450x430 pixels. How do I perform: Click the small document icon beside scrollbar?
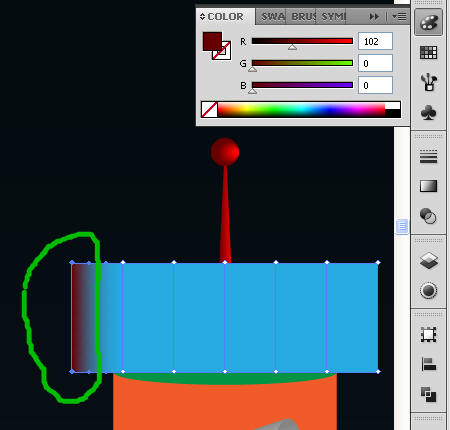point(402,227)
